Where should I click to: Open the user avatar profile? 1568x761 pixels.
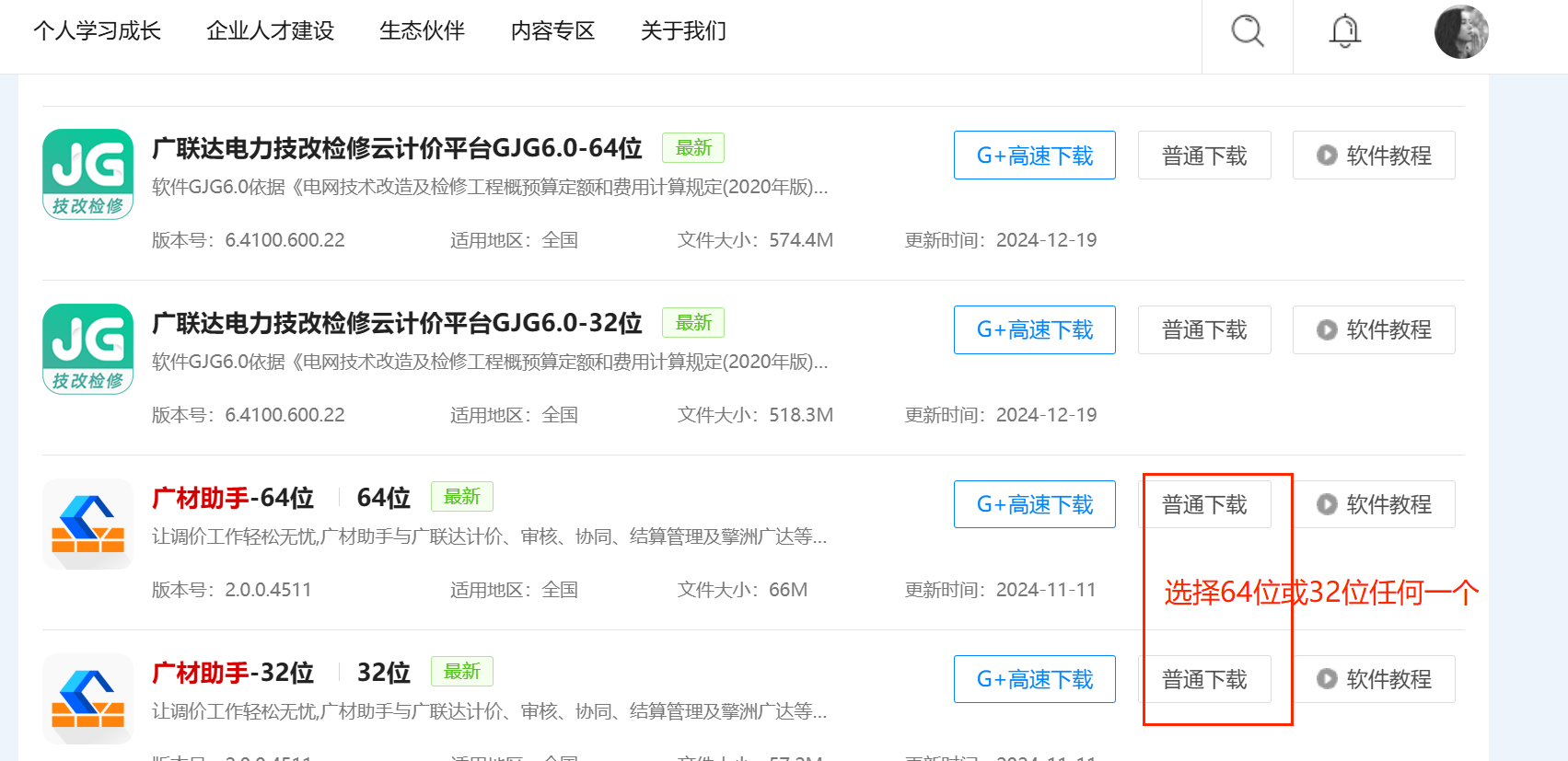1461,32
